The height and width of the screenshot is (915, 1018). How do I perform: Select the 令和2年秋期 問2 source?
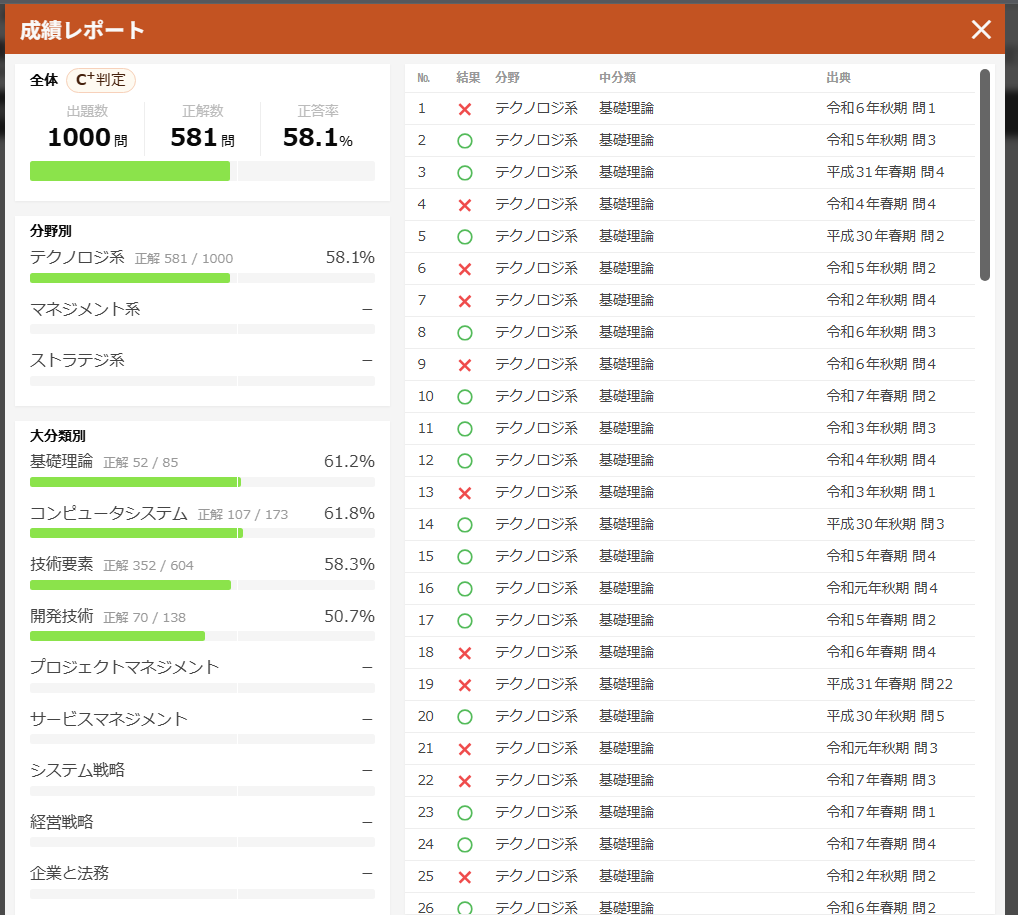(880, 876)
